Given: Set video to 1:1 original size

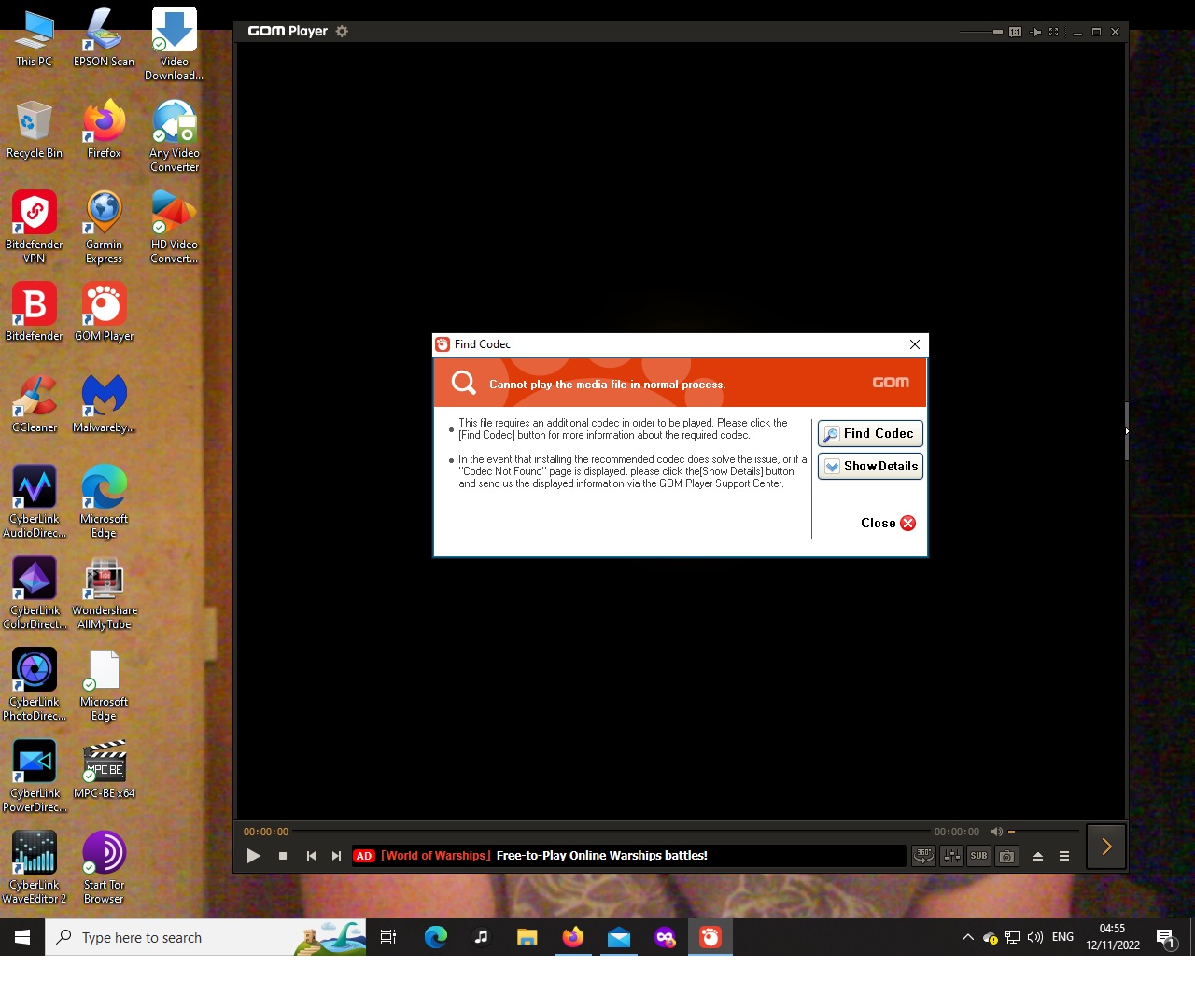Looking at the screenshot, I should (x=1016, y=32).
